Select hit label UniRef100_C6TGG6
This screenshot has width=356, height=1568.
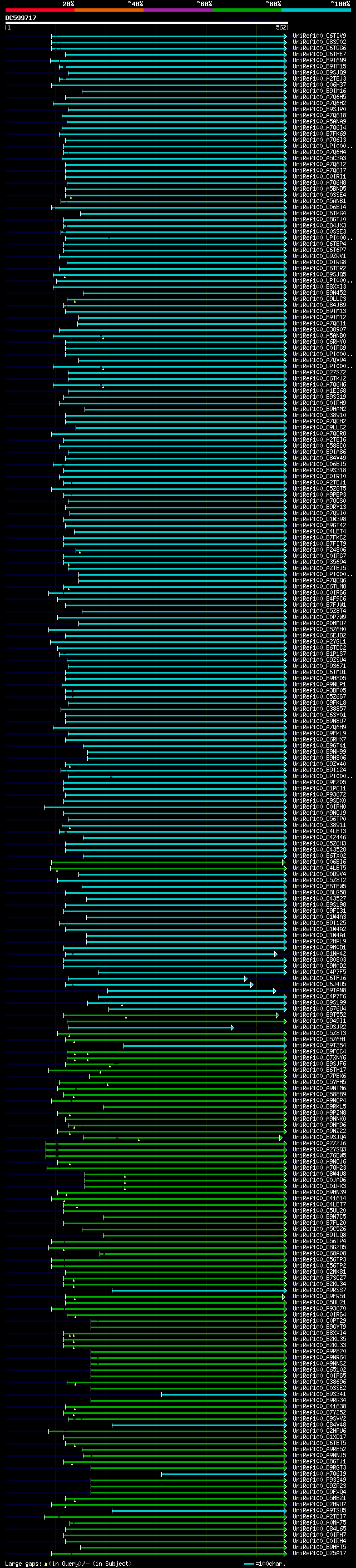pyautogui.click(x=319, y=48)
